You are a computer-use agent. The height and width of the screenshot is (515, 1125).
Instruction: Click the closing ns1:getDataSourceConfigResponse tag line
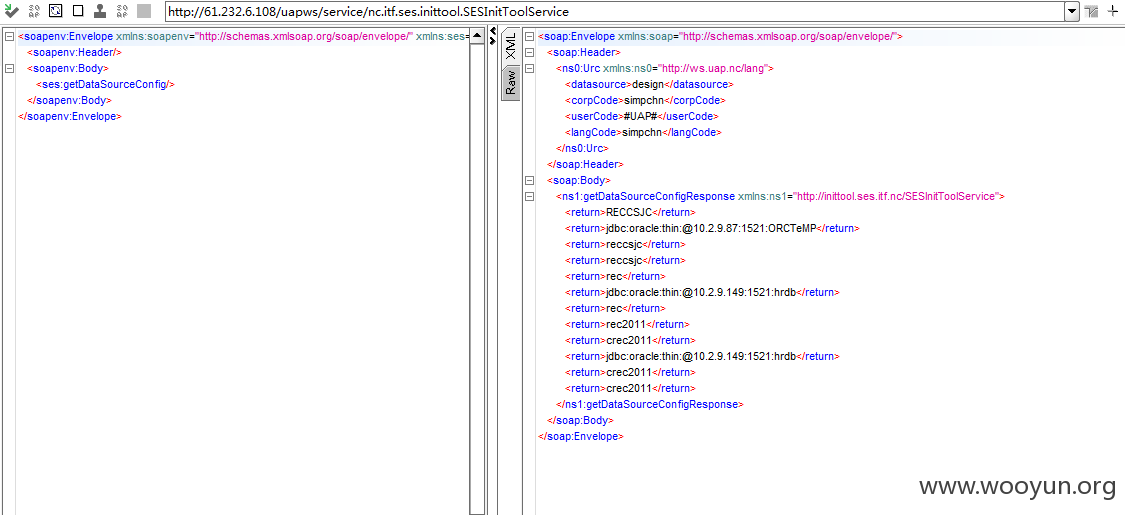(649, 405)
